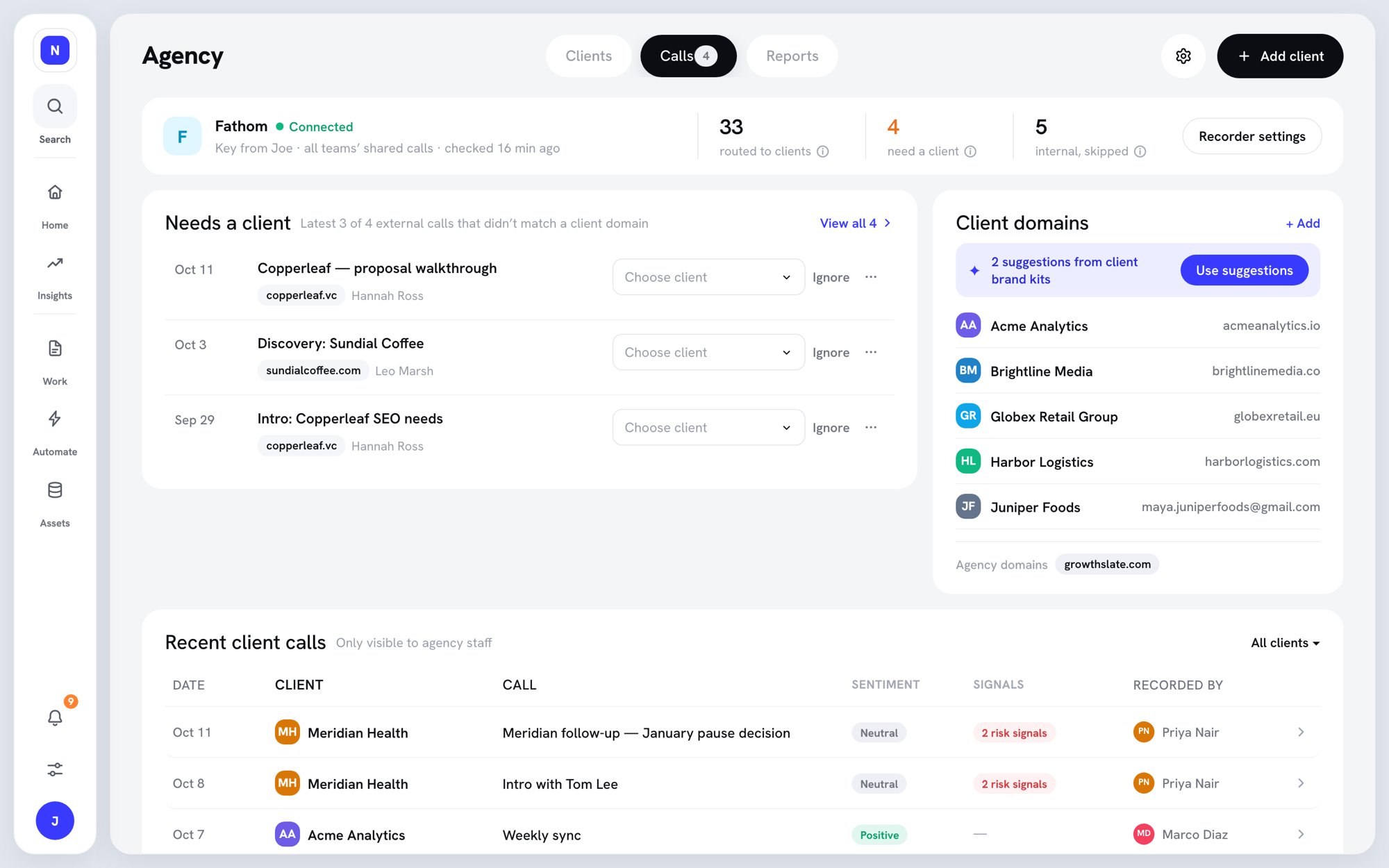The image size is (1389, 868).
Task: Open more options for Discovery: Sundial Coffee
Action: click(871, 352)
